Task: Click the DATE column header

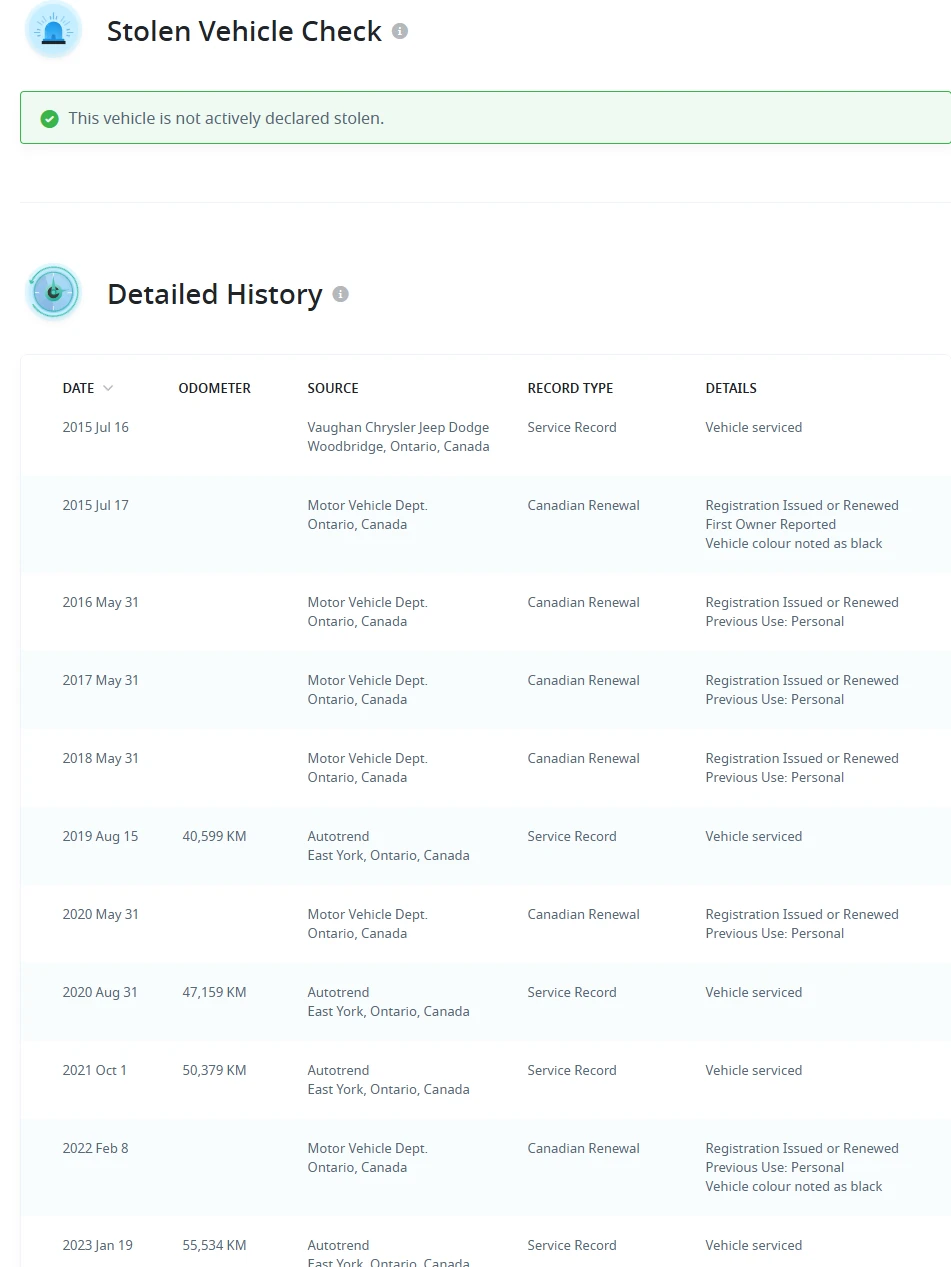Action: pyautogui.click(x=79, y=388)
